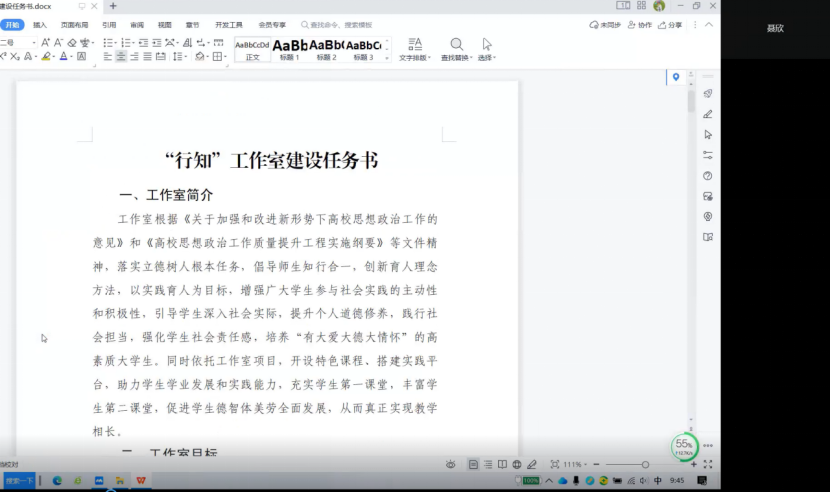Click the settings sliders sidebar icon
The image size is (830, 492).
pos(708,155)
